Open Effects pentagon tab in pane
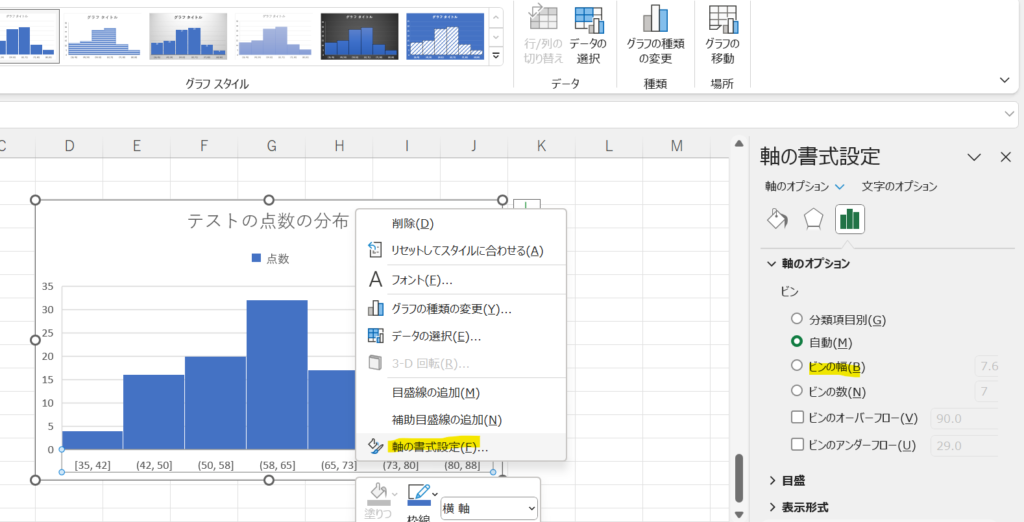Viewport: 1024px width, 522px height. pyautogui.click(x=813, y=220)
